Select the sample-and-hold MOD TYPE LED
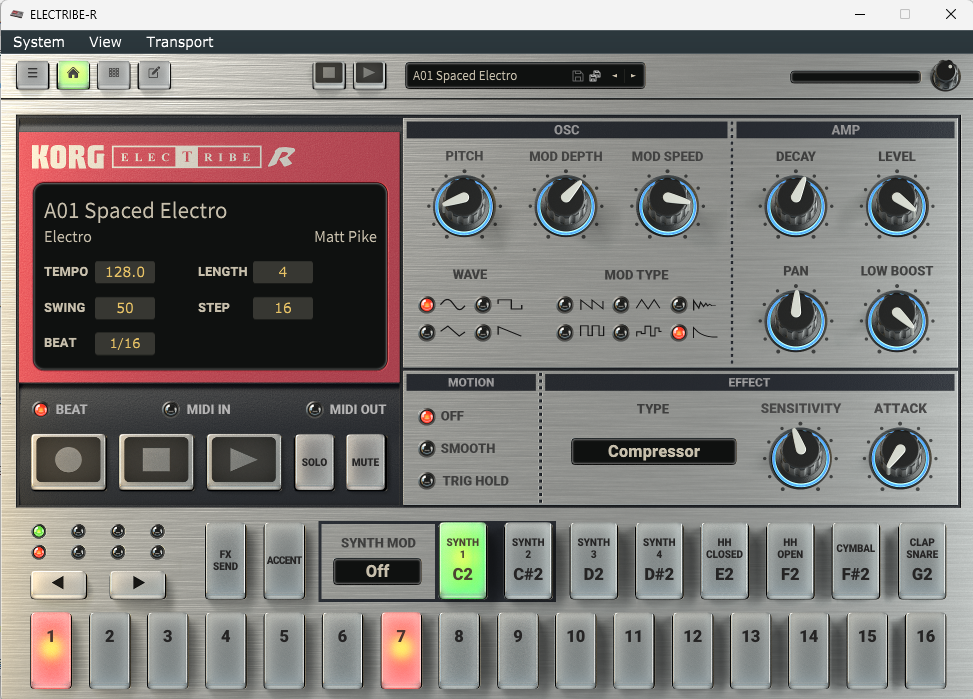 [621, 332]
